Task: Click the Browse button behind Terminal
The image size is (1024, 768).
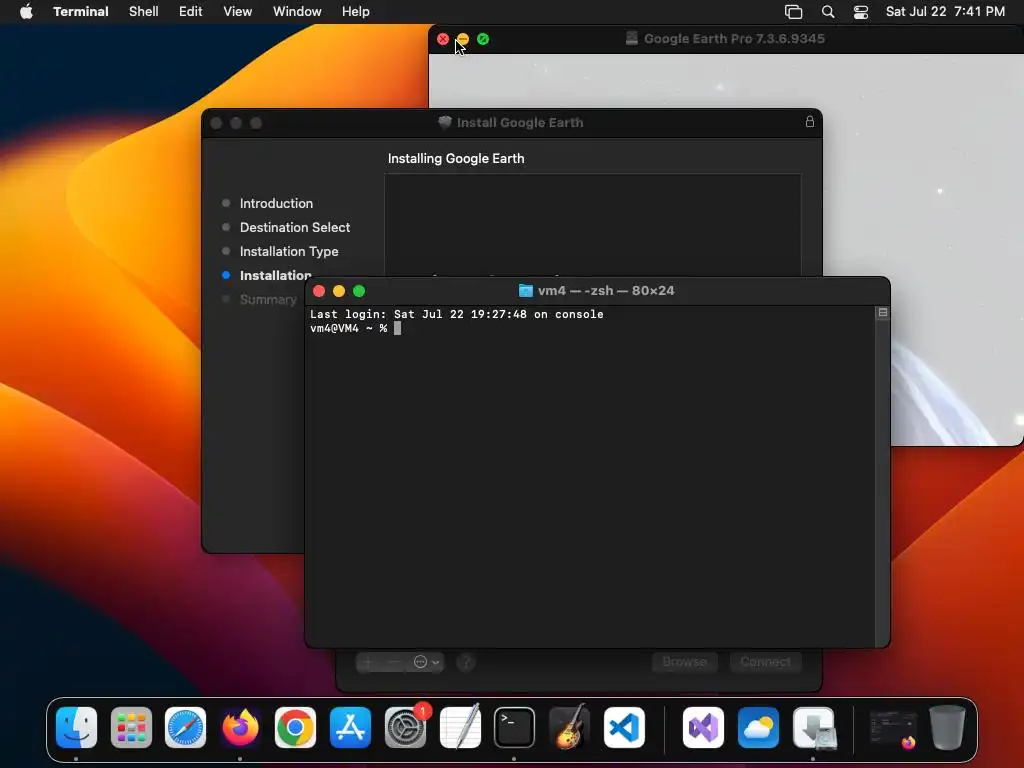Action: point(684,662)
